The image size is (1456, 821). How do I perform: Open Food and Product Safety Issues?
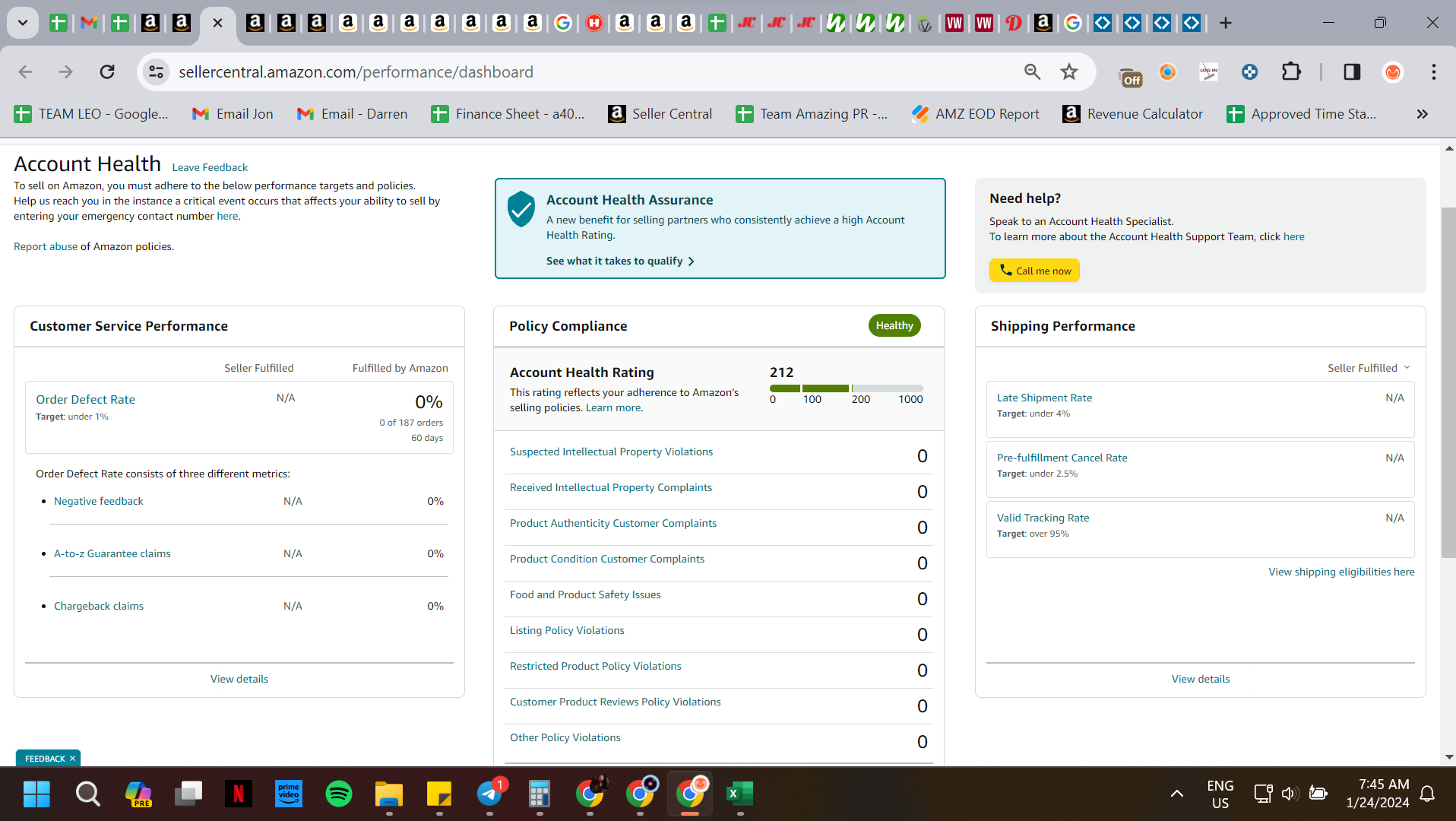(585, 594)
